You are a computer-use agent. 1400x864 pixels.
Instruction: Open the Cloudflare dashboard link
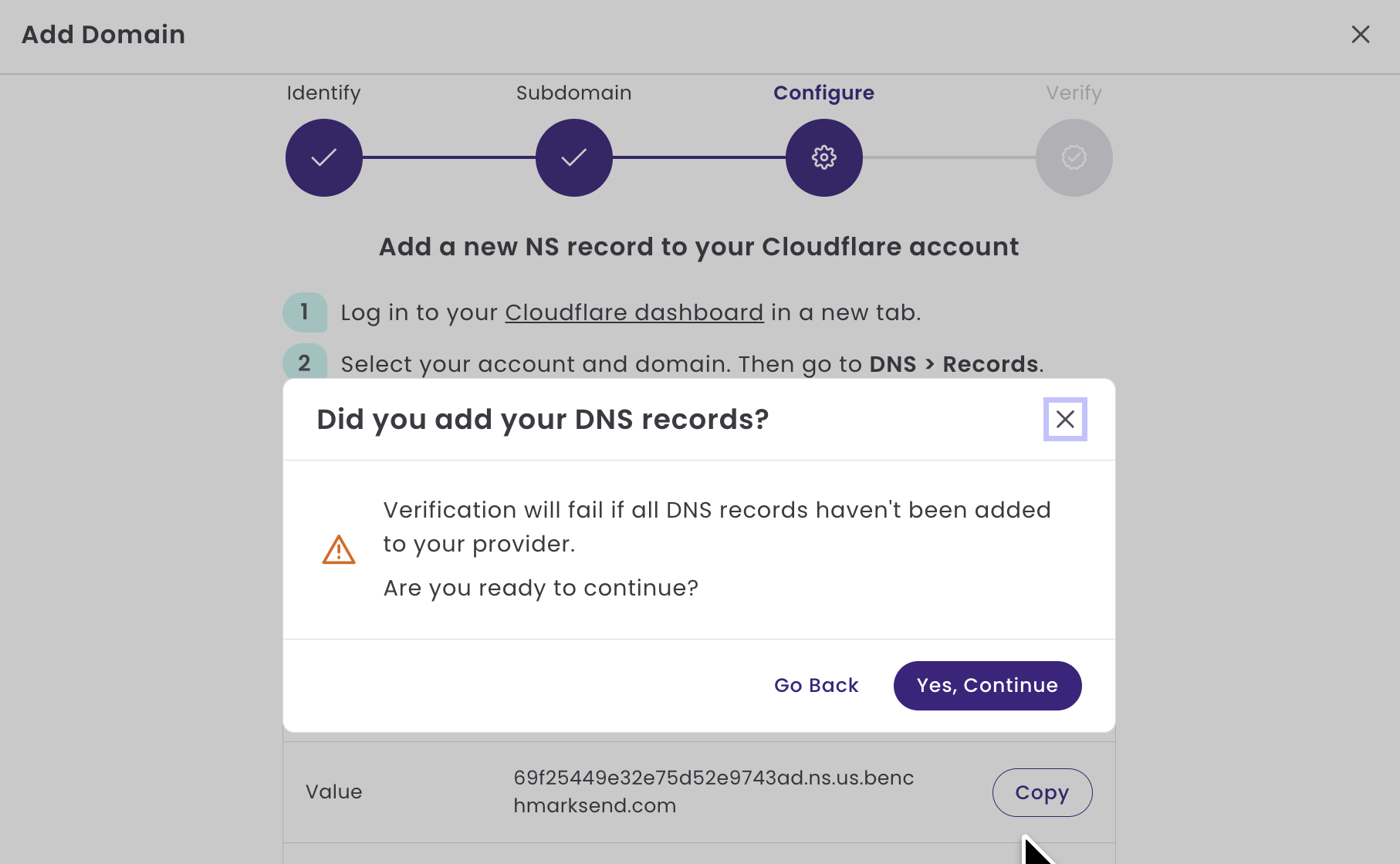[x=634, y=312]
